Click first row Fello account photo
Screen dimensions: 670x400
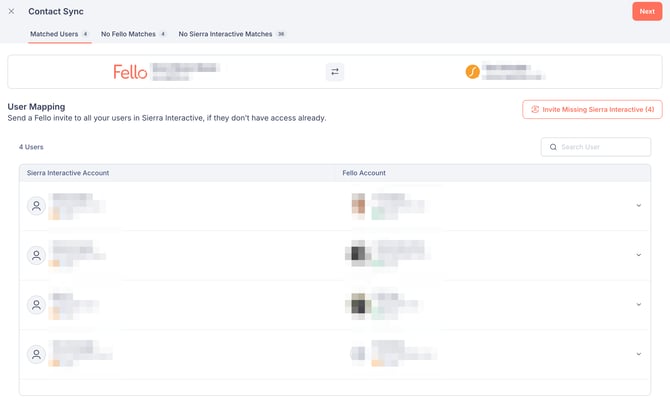coord(358,206)
